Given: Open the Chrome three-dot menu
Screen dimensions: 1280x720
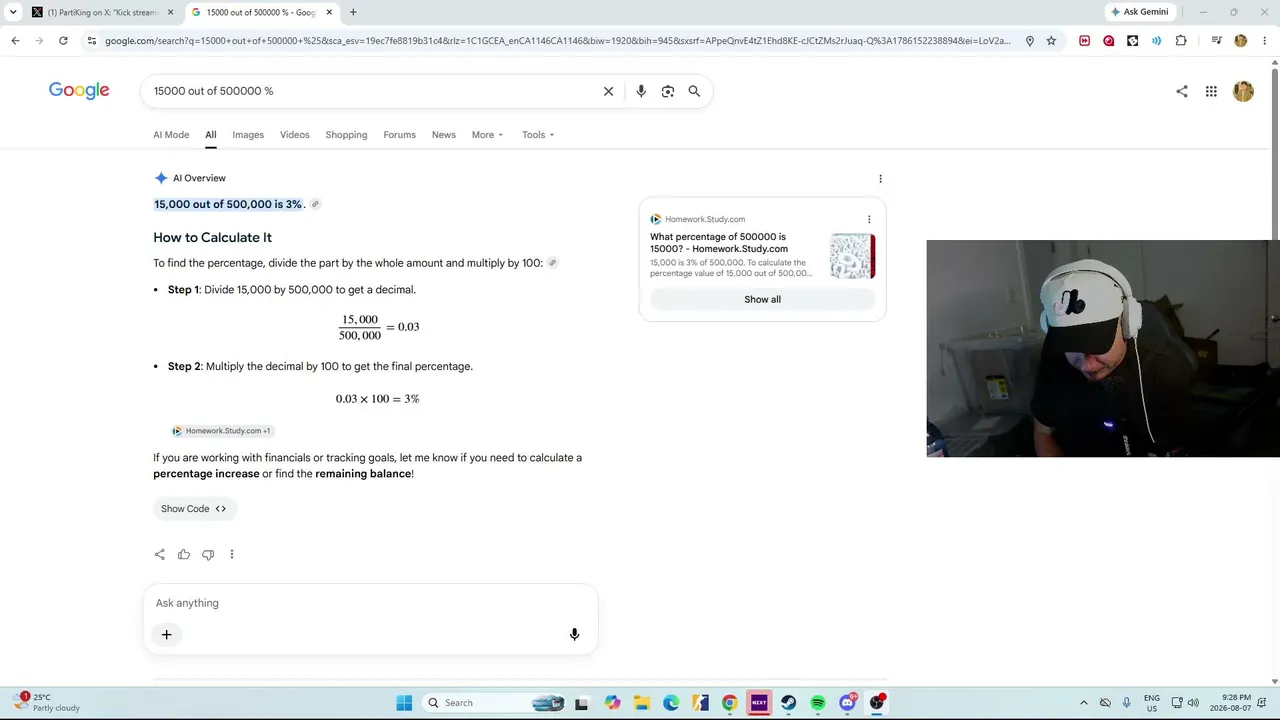Looking at the screenshot, I should point(1262,41).
